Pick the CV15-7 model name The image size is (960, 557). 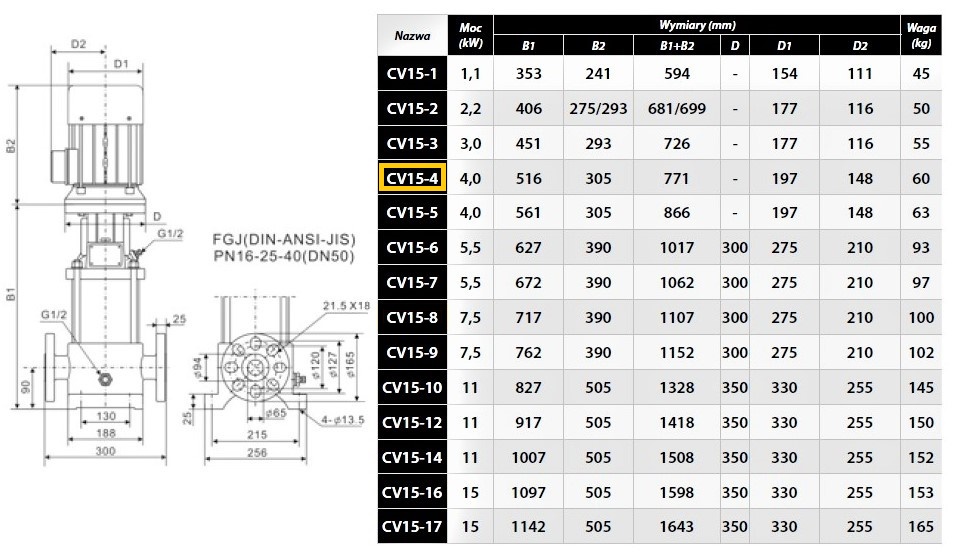point(412,282)
